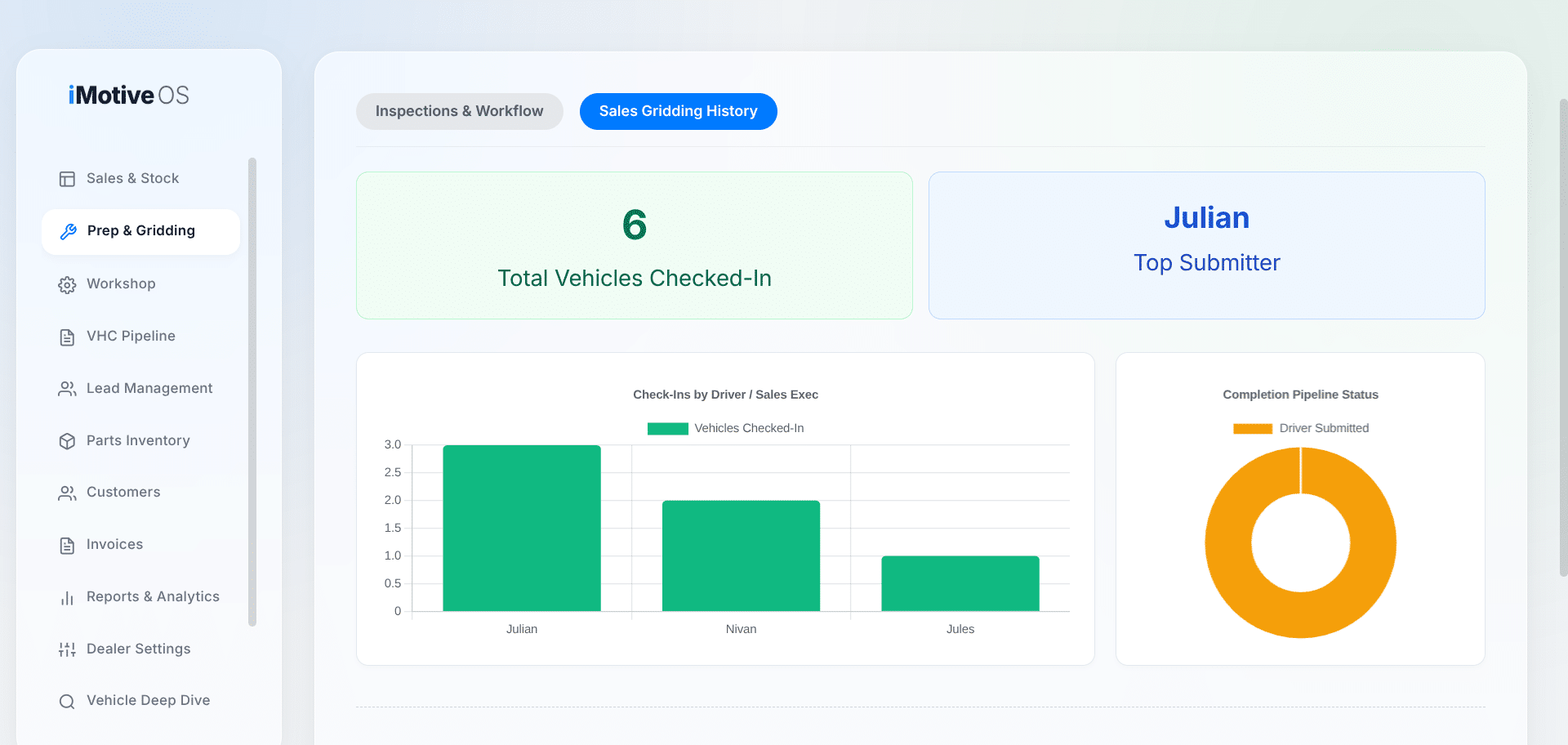
Task: Click the Top Submitter Julian card
Action: pyautogui.click(x=1206, y=245)
